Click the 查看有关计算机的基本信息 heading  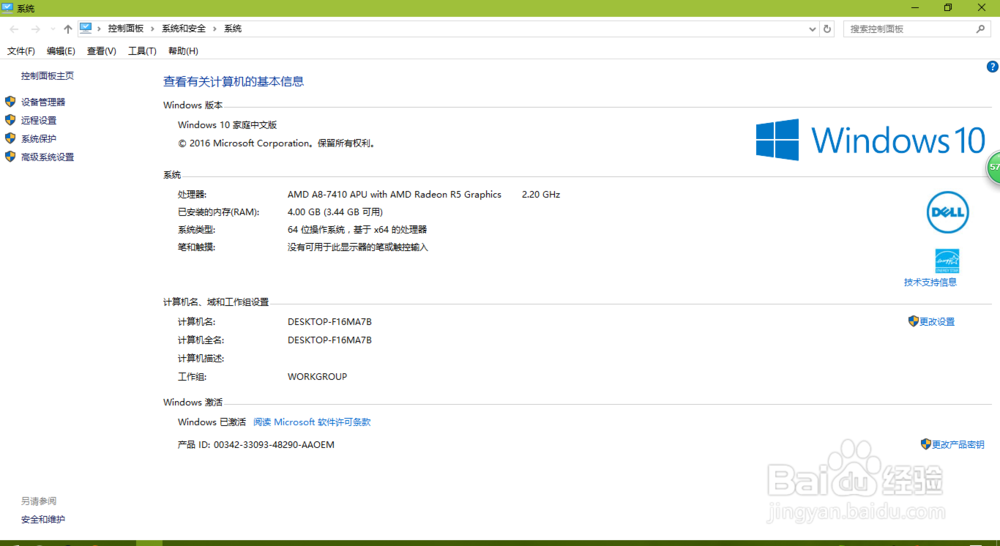pos(233,82)
